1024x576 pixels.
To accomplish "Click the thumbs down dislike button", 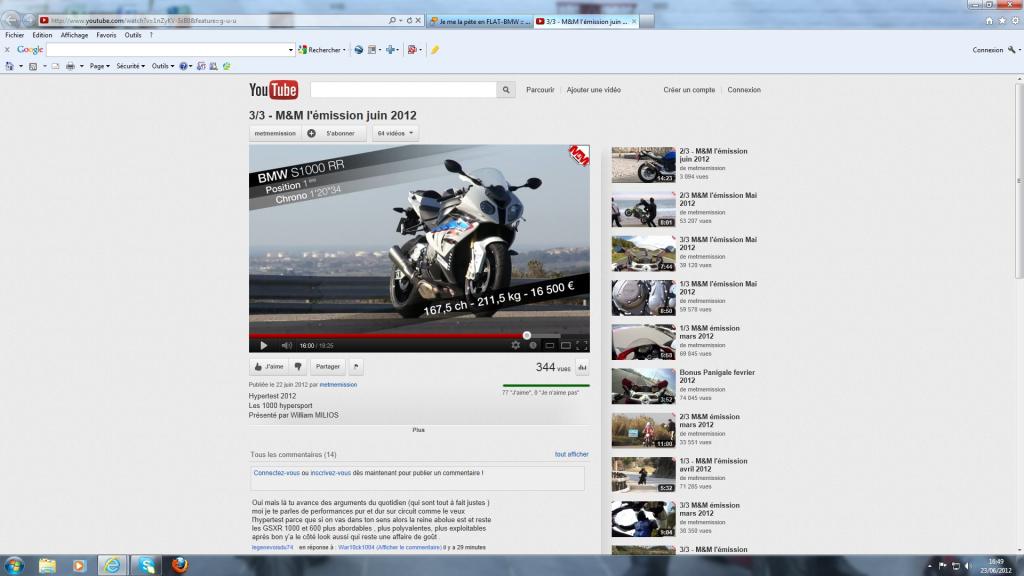I will point(298,367).
